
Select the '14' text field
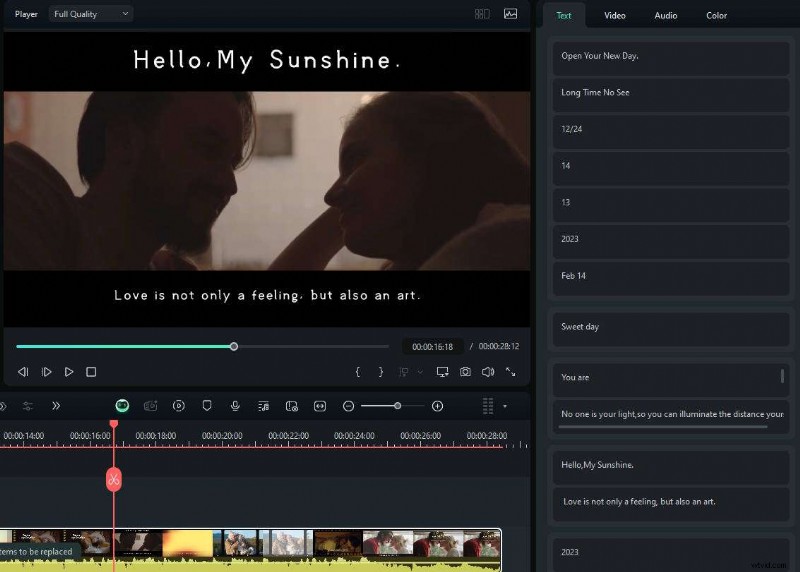pos(671,168)
